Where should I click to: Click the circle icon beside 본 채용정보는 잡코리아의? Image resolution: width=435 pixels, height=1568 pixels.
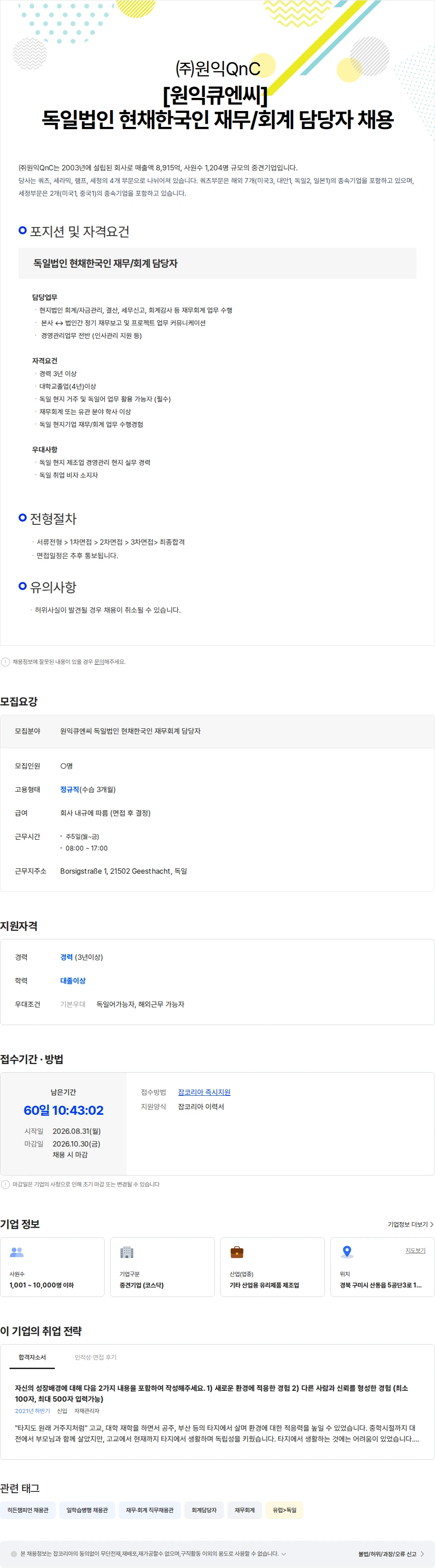tap(14, 1553)
